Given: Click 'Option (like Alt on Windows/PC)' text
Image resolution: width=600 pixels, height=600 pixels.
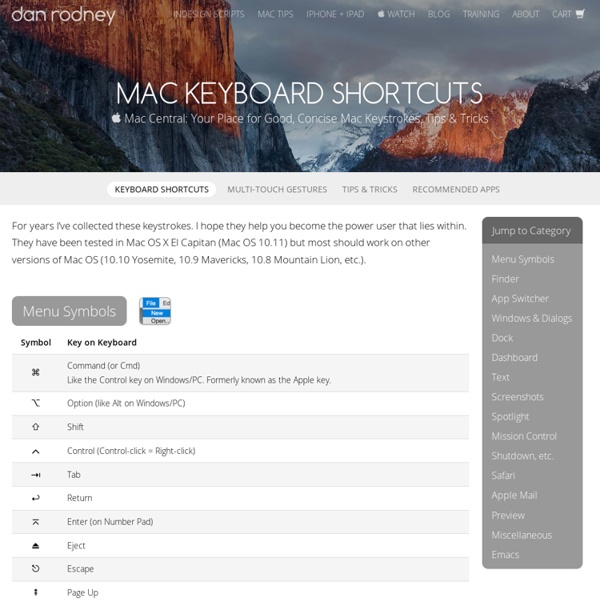Looking at the screenshot, I should [126, 403].
